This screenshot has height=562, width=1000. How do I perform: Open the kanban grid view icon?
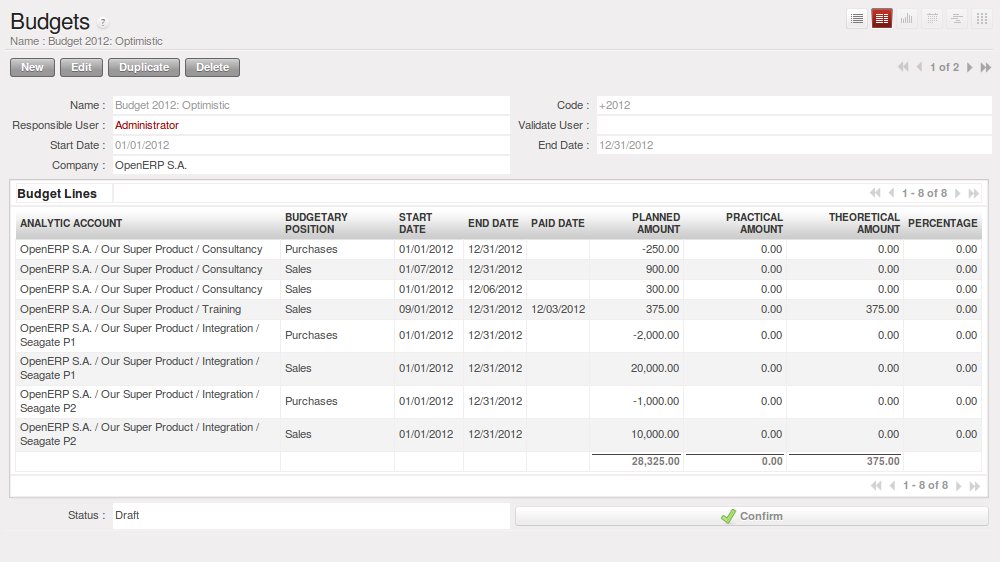(x=982, y=18)
